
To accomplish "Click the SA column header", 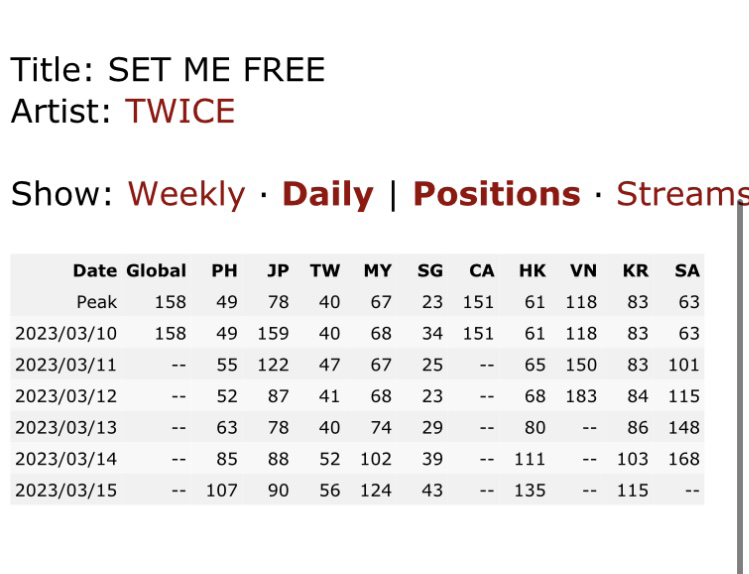I will 687,270.
